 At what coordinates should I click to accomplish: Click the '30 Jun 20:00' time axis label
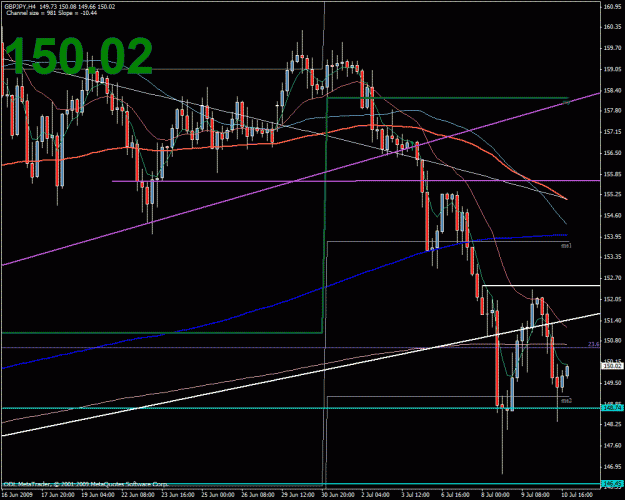[x=336, y=495]
